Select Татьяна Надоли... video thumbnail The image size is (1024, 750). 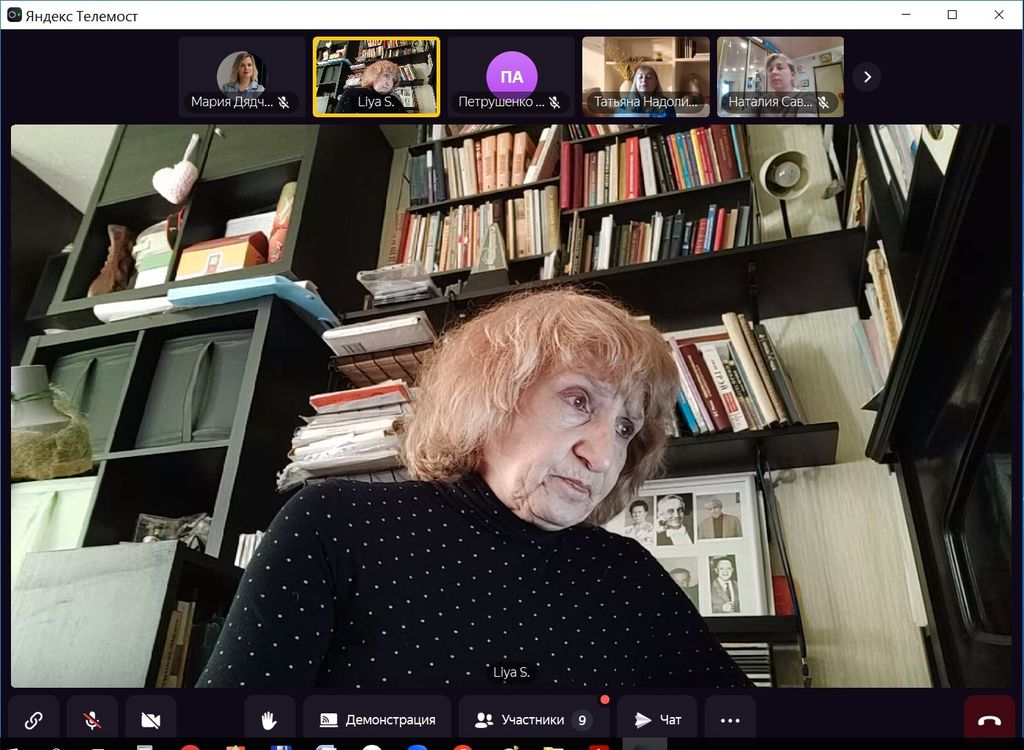[x=646, y=76]
